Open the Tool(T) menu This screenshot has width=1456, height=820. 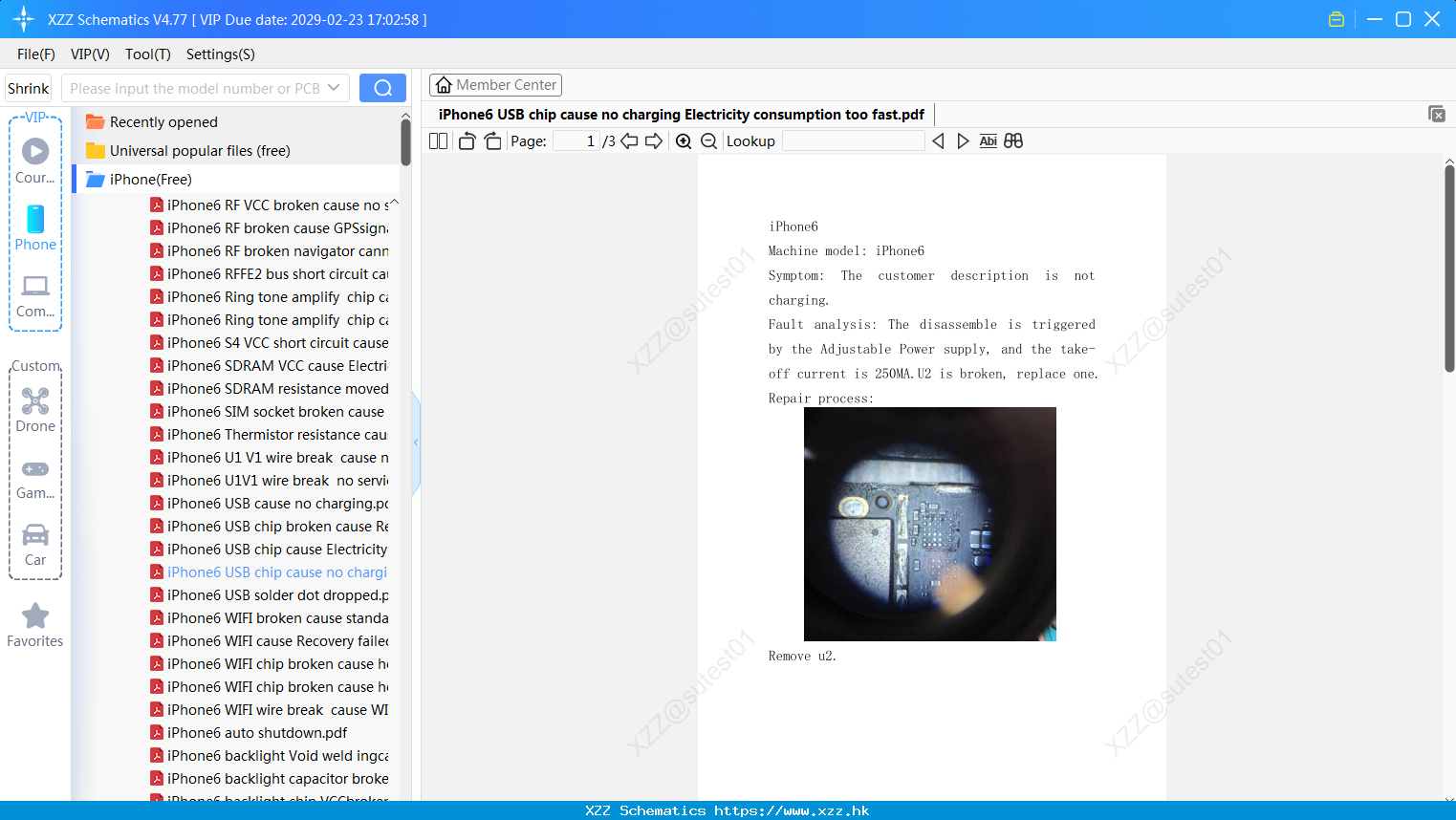(x=148, y=54)
